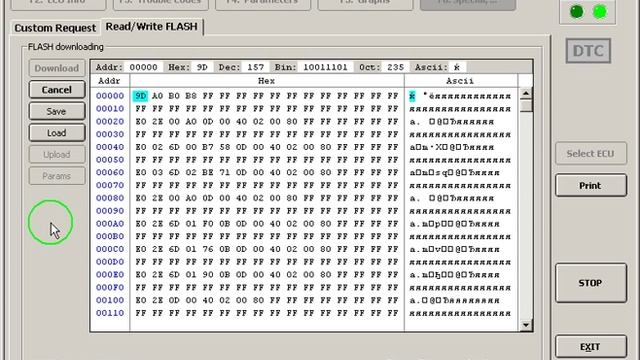The image size is (640, 360).
Task: Click the Addr column header
Action: (109, 81)
